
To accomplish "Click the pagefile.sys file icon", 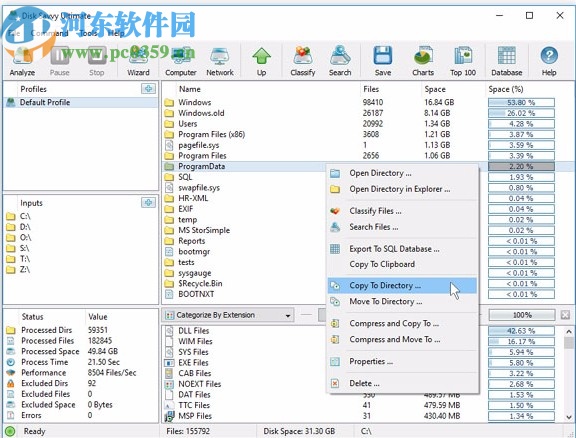I will click(169, 145).
